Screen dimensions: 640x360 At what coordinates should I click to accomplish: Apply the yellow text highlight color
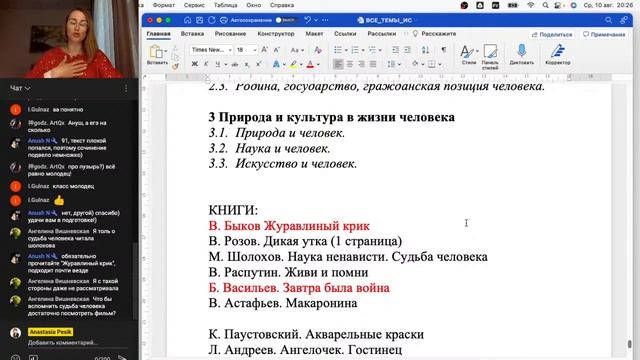point(293,64)
